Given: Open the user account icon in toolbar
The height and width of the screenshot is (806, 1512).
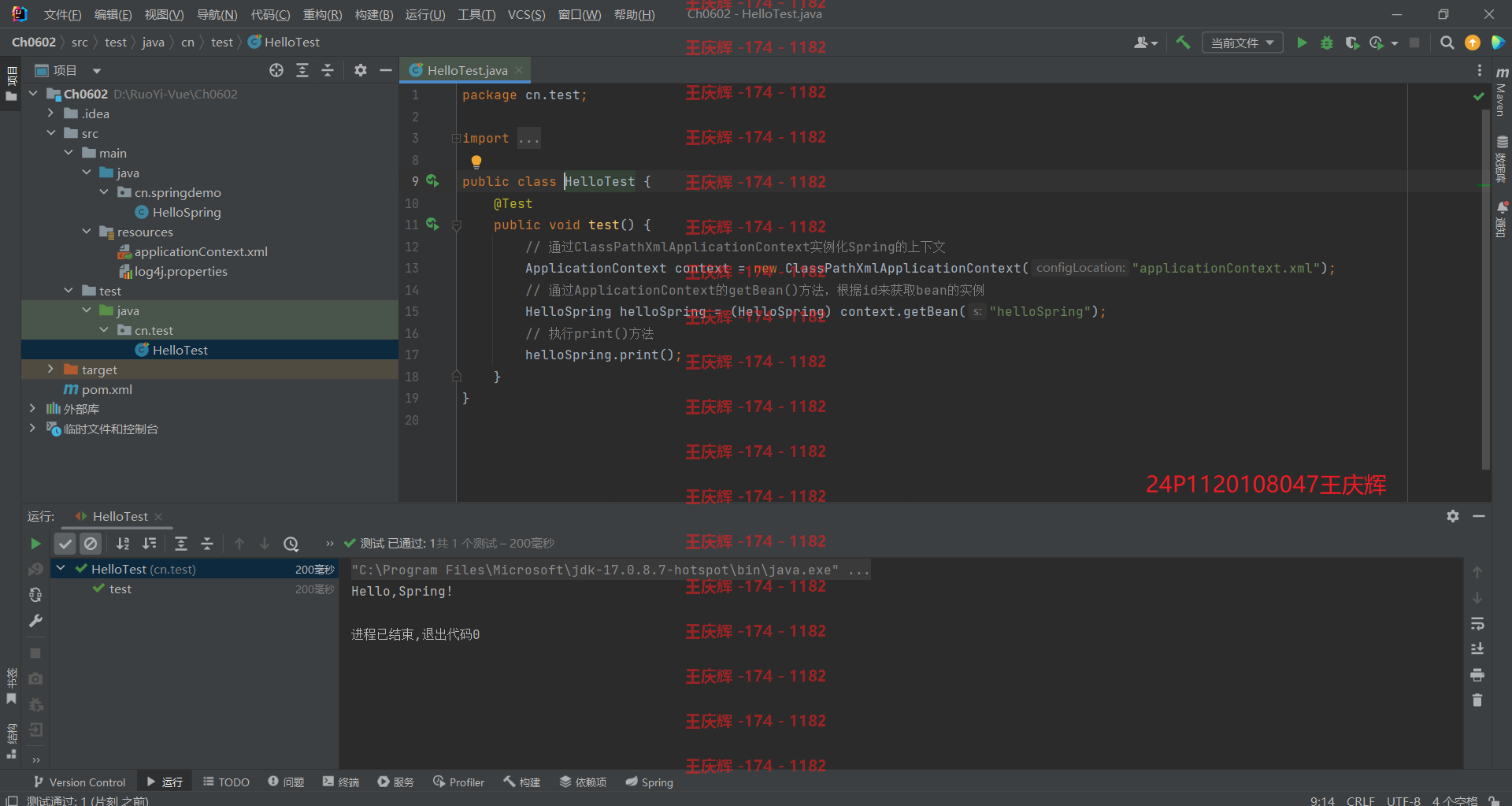Looking at the screenshot, I should tap(1145, 43).
